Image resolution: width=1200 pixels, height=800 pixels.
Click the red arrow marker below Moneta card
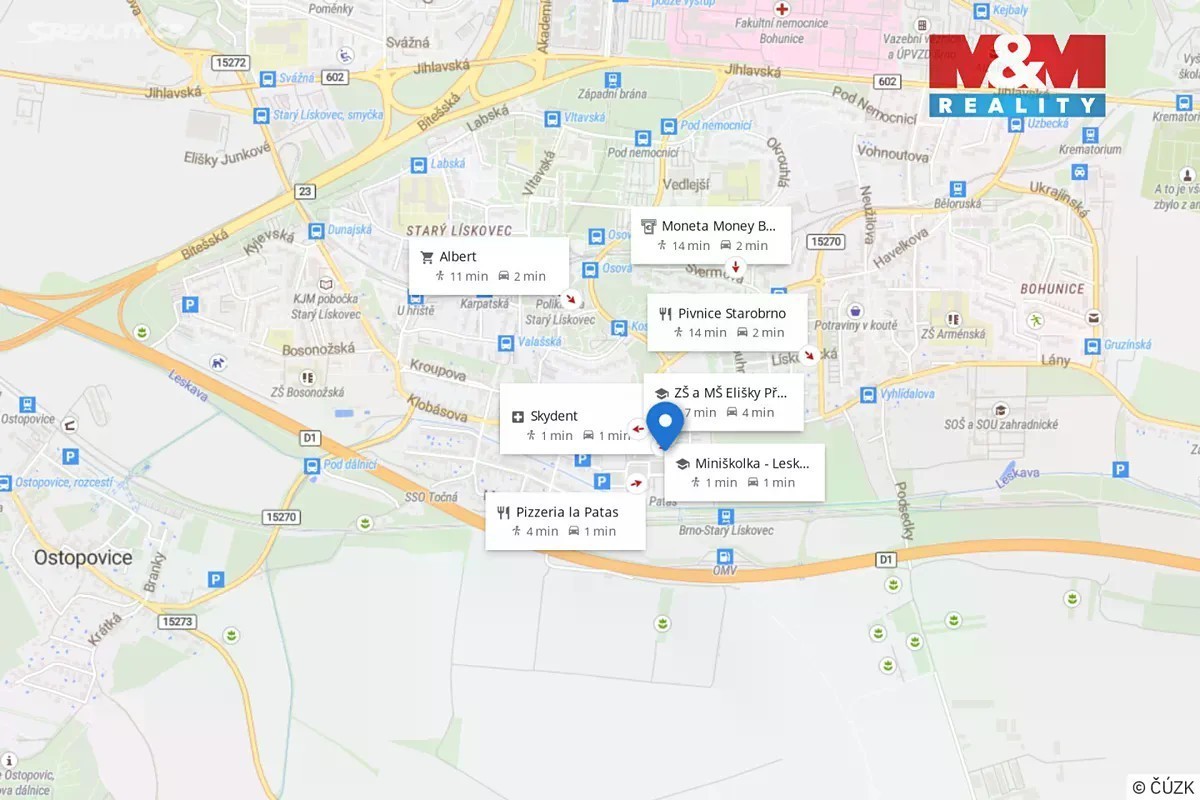(x=736, y=267)
